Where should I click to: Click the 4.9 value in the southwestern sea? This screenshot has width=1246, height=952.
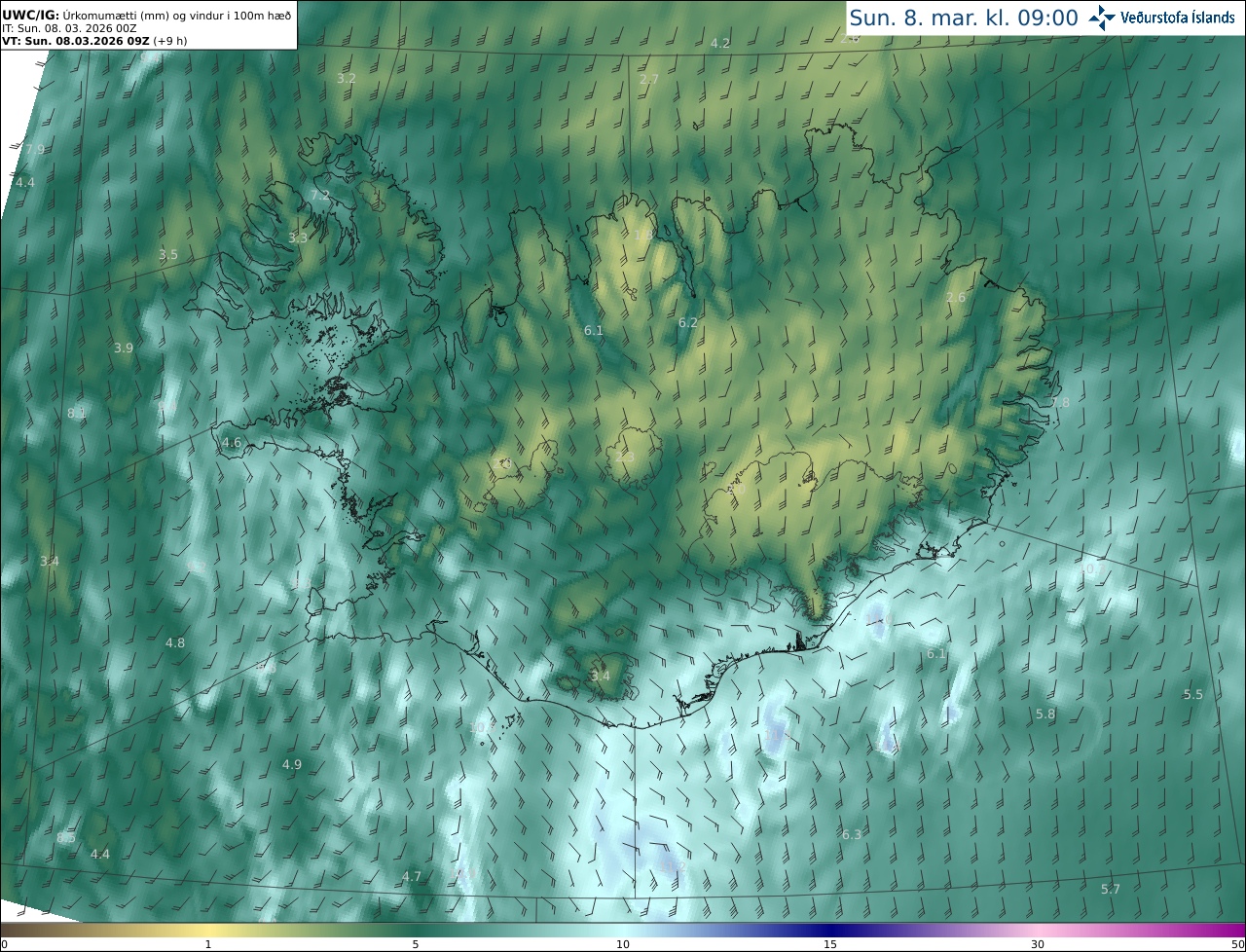(x=291, y=765)
